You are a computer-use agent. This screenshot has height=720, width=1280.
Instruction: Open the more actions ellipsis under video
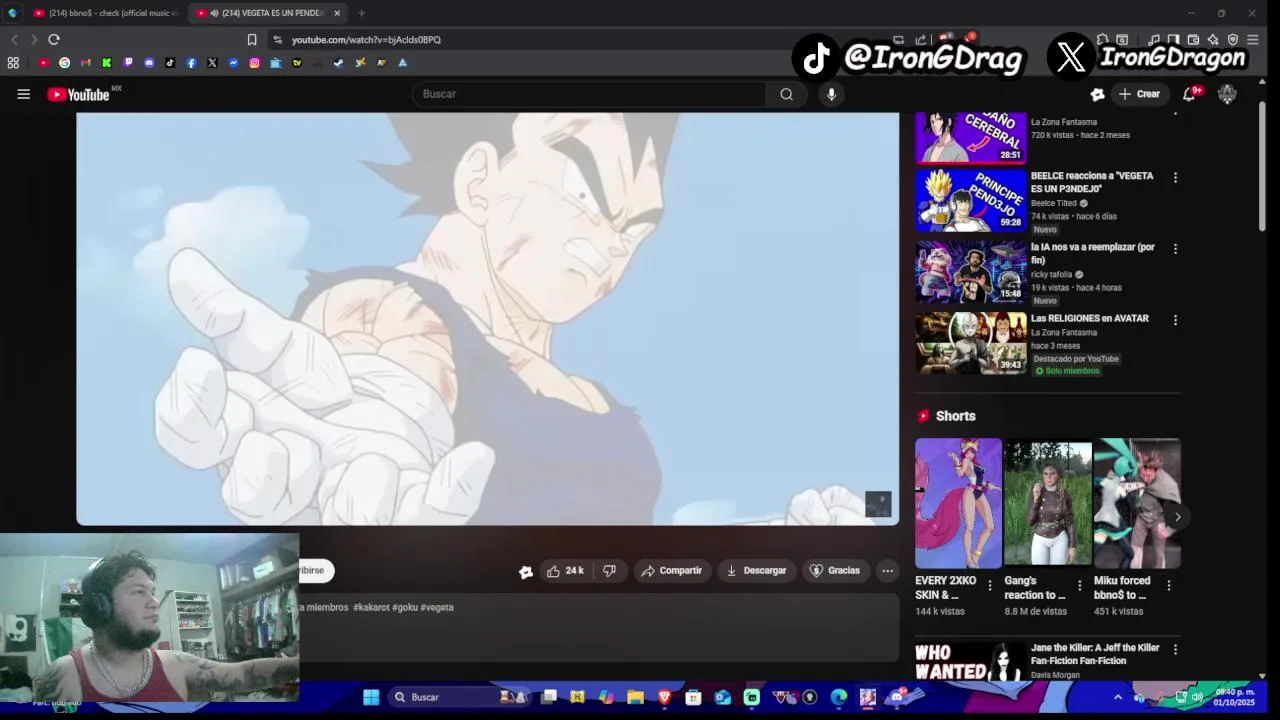887,571
